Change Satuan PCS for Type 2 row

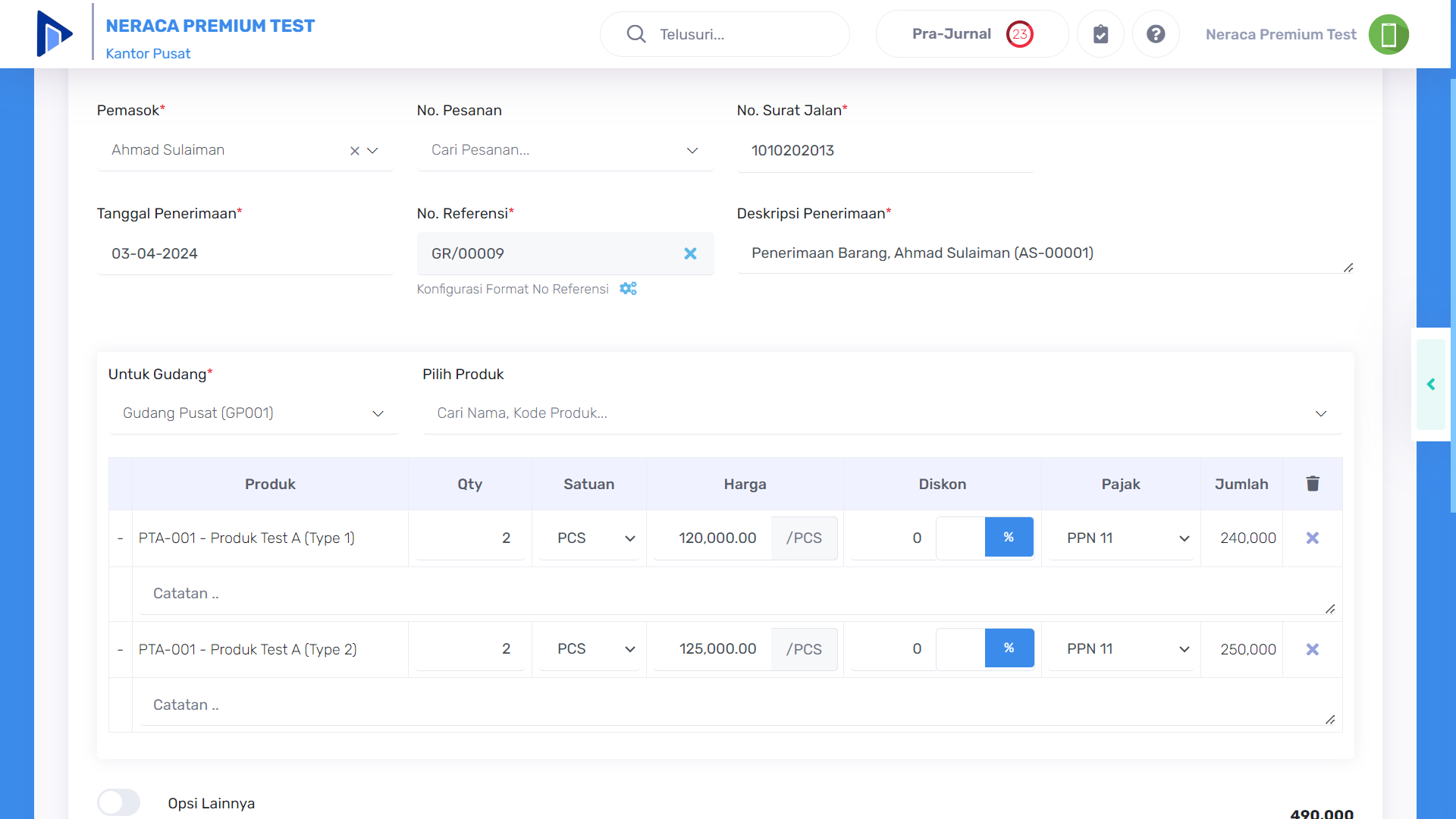(x=589, y=649)
